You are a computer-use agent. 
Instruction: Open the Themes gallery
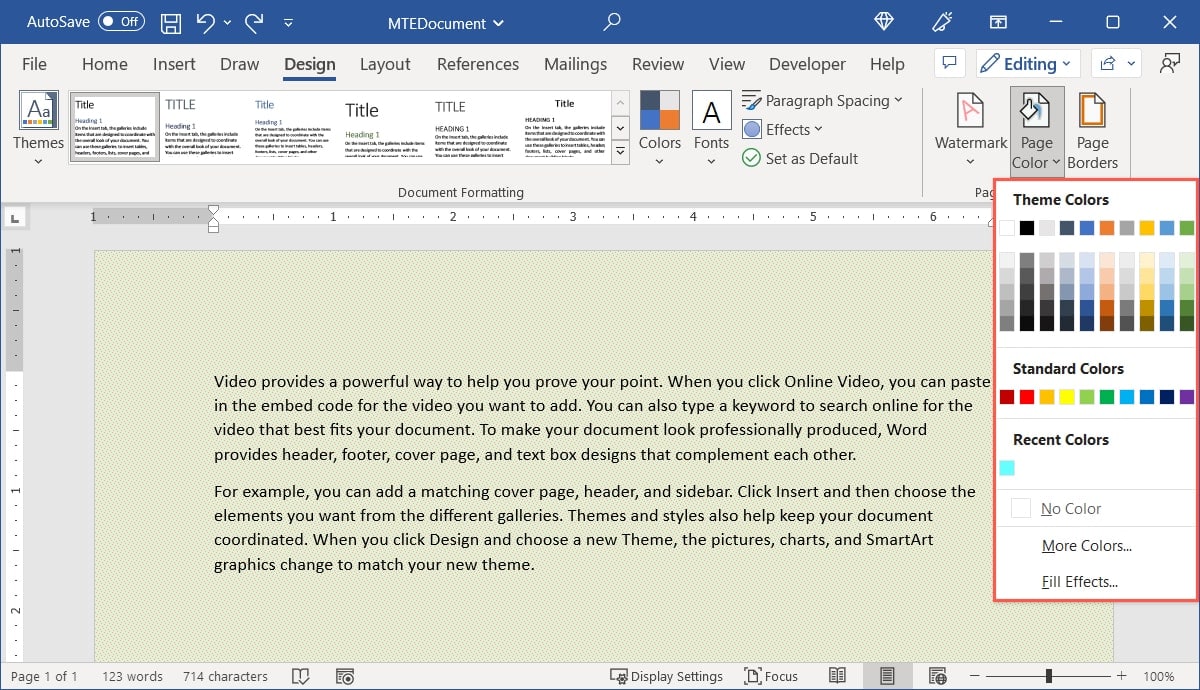point(38,127)
